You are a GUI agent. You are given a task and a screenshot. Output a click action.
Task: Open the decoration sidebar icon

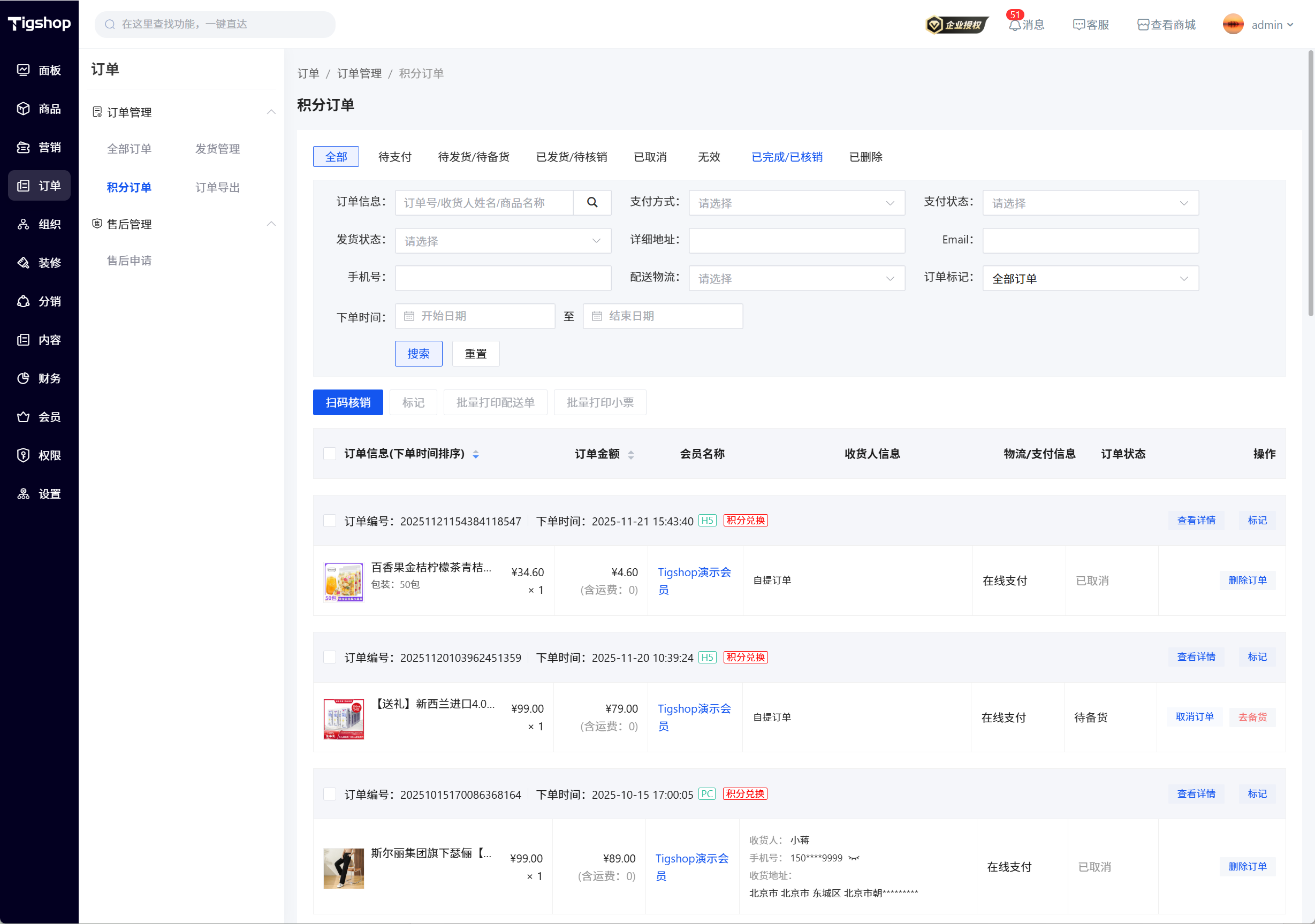coord(24,263)
